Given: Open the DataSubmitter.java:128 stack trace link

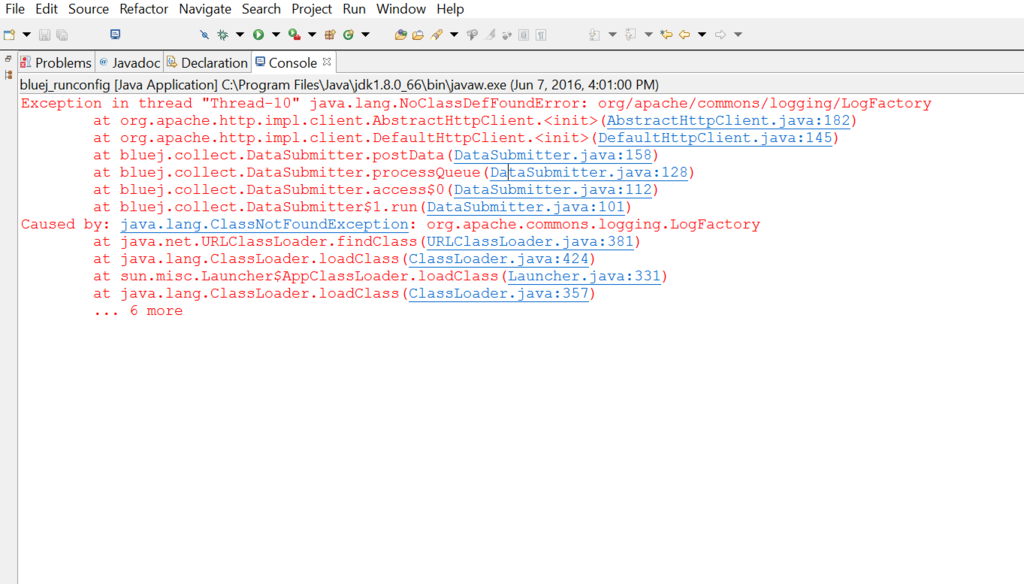Looking at the screenshot, I should (588, 172).
